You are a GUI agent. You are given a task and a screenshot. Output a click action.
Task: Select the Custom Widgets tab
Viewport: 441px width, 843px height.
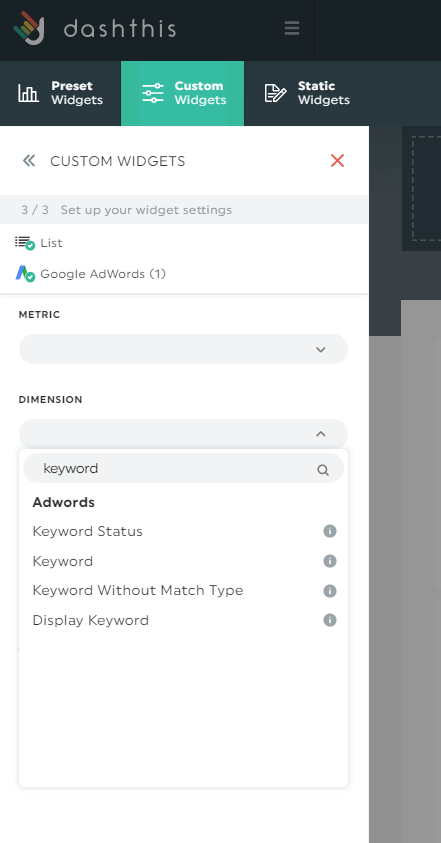coord(183,93)
